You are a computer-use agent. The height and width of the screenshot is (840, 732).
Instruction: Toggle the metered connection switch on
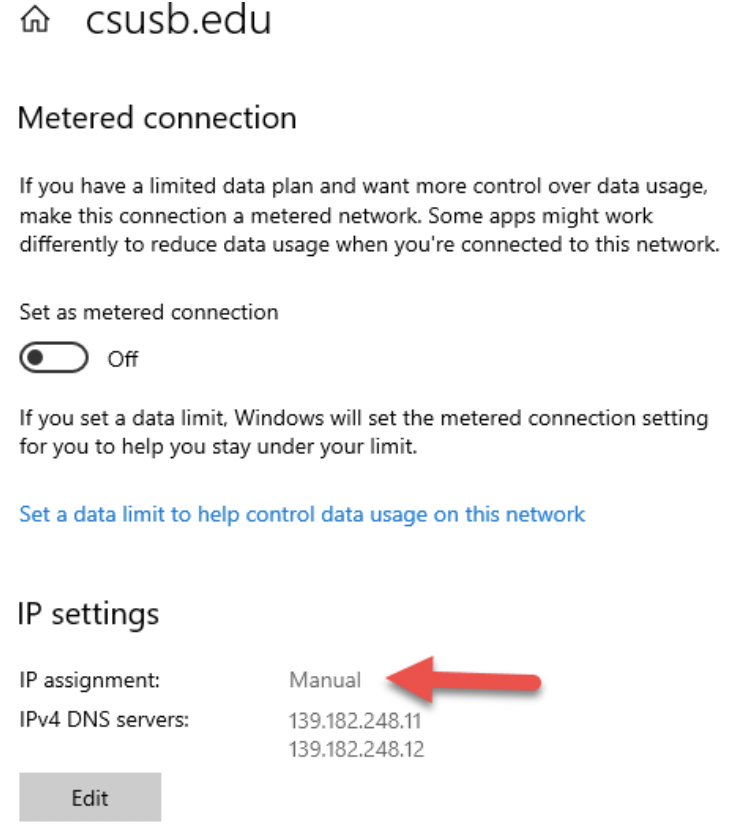pos(51,358)
